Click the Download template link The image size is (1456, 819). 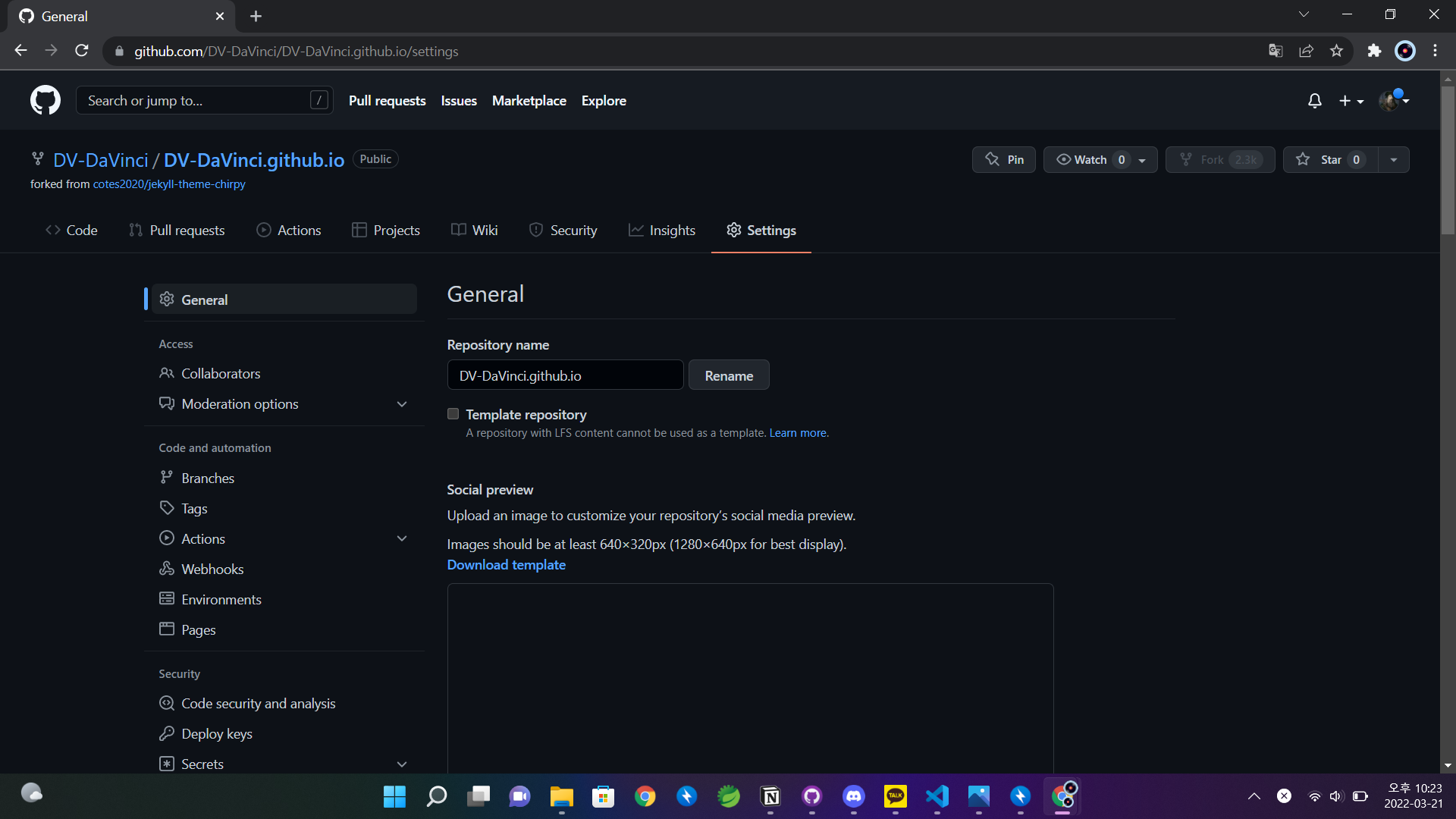click(507, 564)
